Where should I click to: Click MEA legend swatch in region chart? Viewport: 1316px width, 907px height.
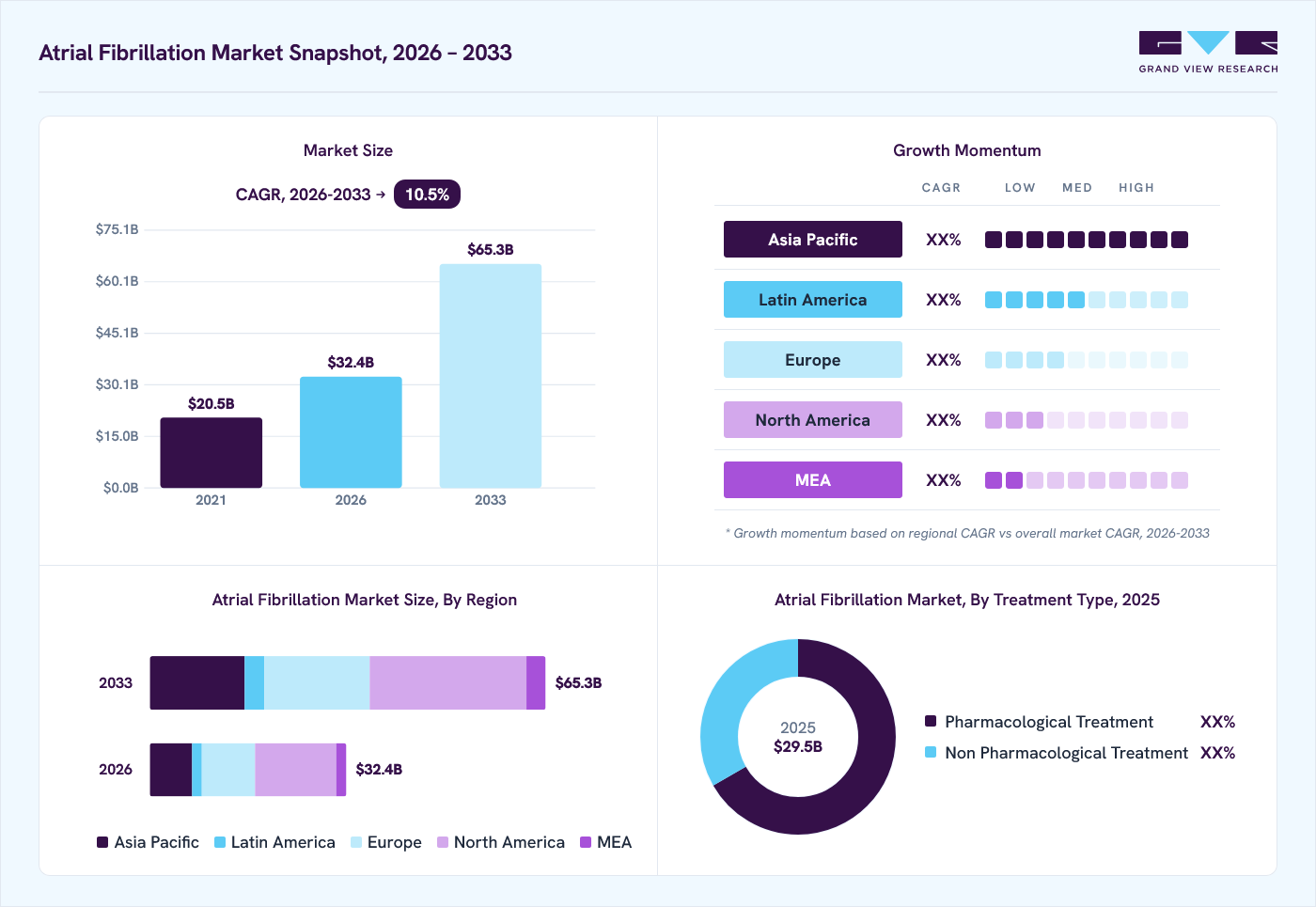(586, 842)
